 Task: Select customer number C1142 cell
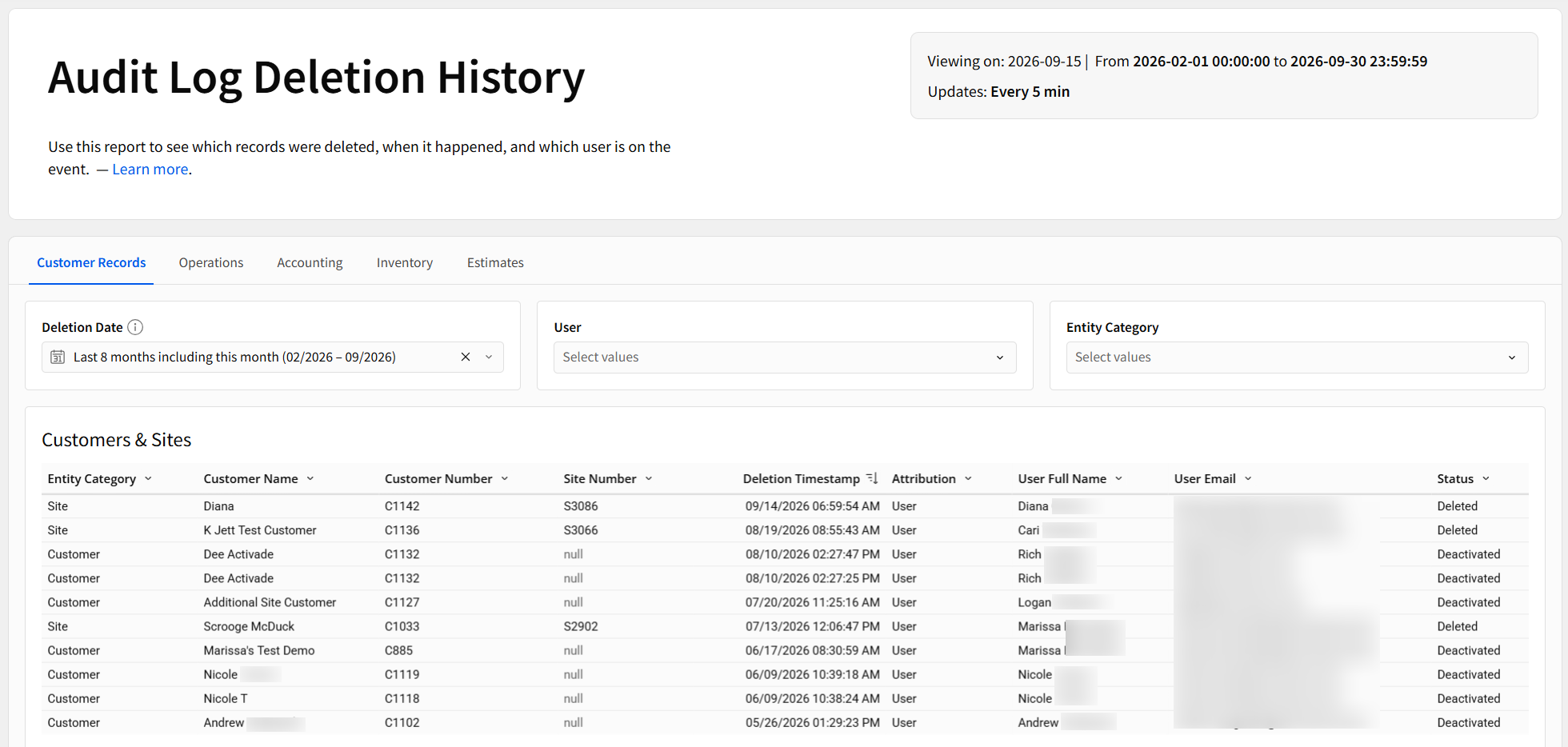click(402, 506)
